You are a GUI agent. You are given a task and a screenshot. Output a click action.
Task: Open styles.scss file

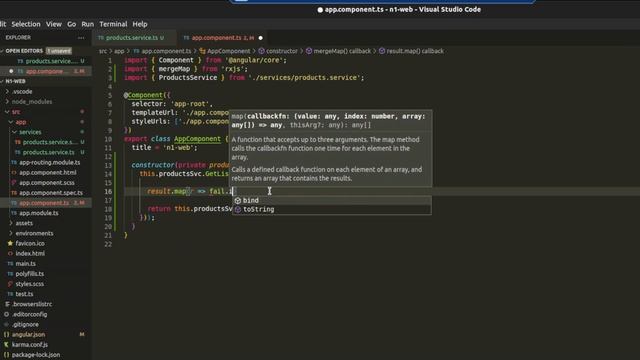(x=29, y=284)
